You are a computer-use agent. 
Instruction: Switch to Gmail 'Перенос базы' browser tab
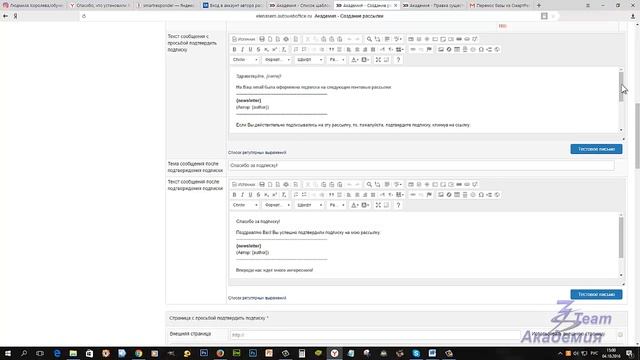pyautogui.click(x=500, y=5)
